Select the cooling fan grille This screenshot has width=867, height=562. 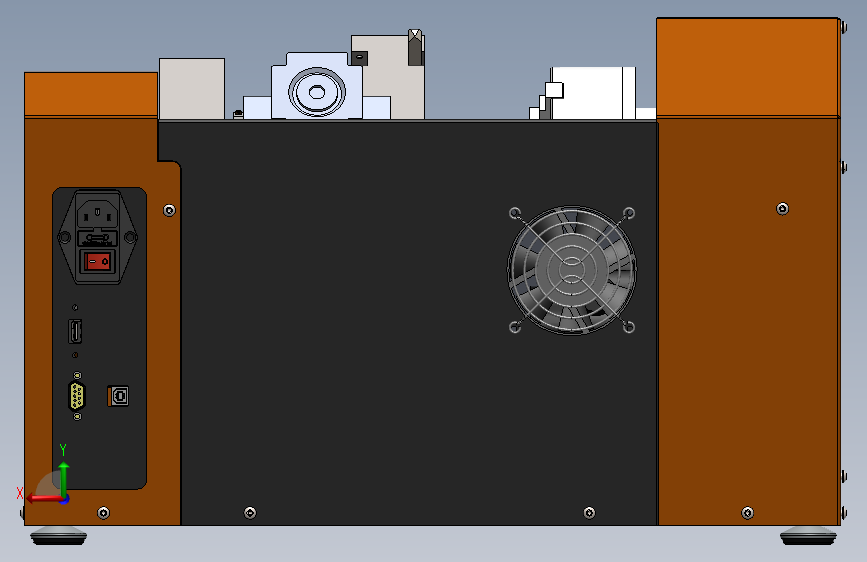click(572, 270)
